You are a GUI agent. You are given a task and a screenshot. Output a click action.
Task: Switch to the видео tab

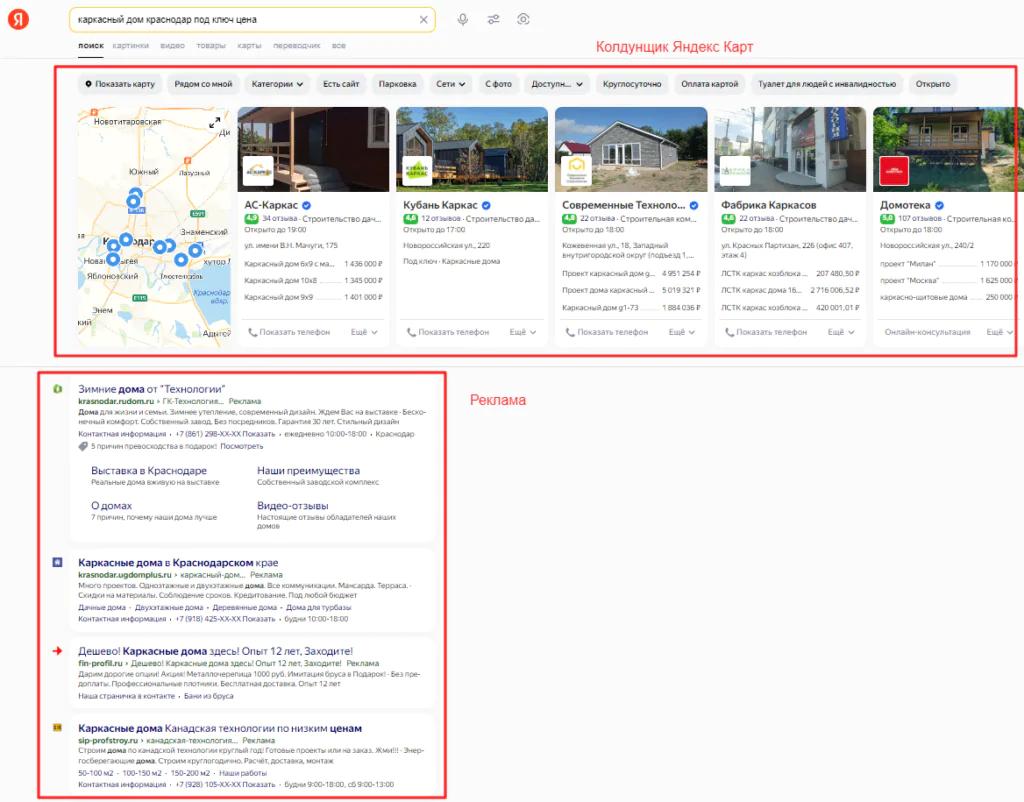172,46
